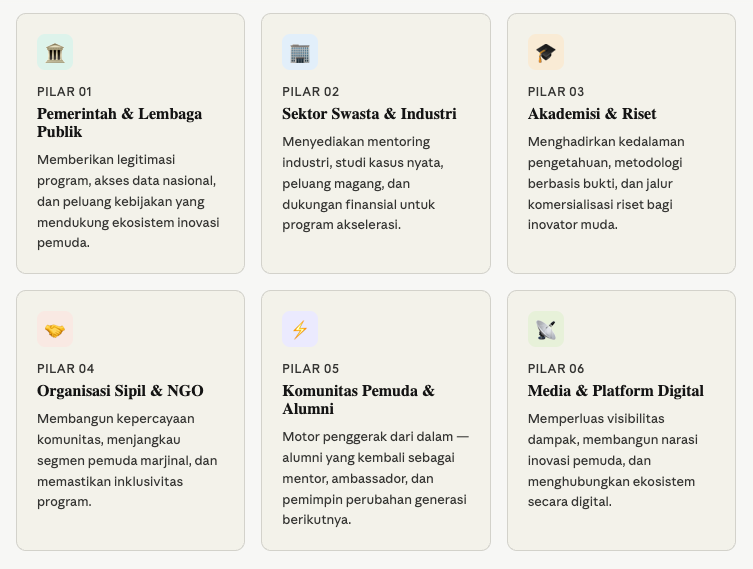Click the PILAR 01 label
Image resolution: width=753 pixels, height=569 pixels.
pyautogui.click(x=64, y=92)
